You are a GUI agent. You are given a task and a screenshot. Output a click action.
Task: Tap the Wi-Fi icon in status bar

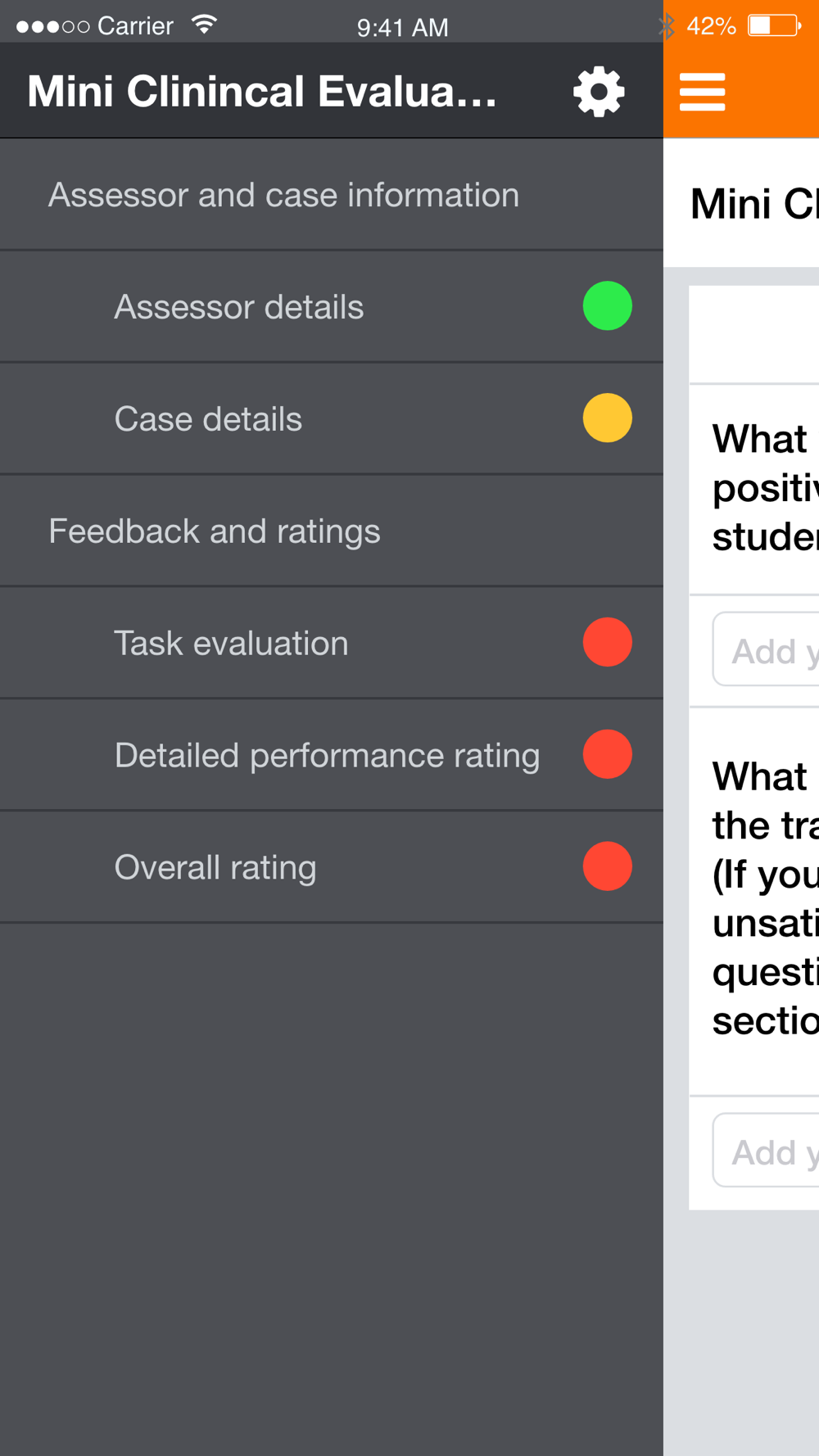pos(204,25)
